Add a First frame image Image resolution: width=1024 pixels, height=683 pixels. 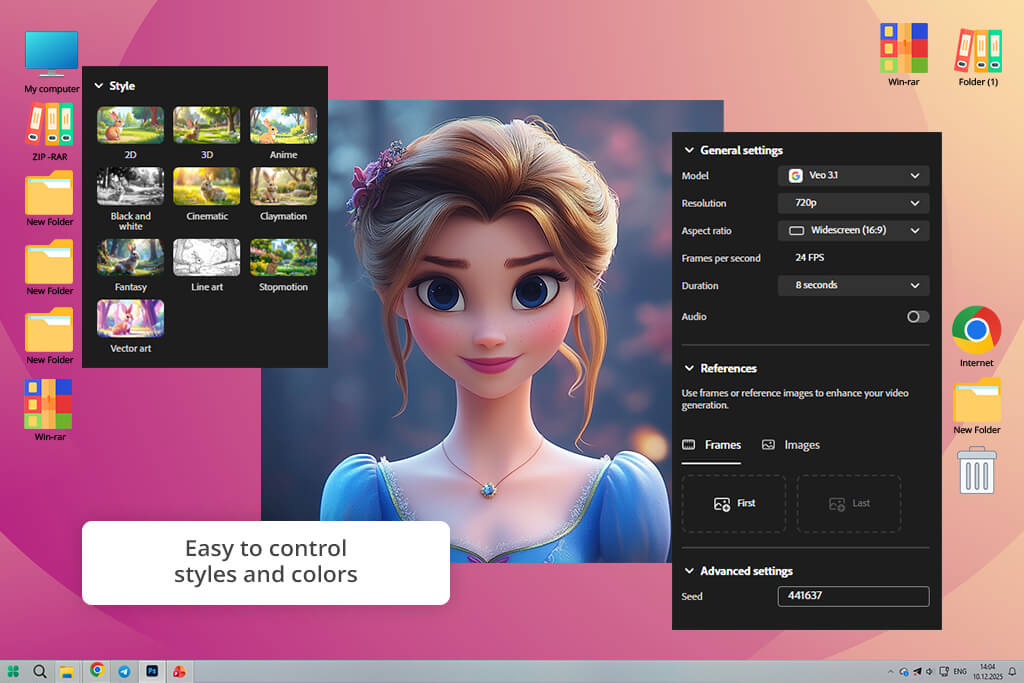pos(734,503)
